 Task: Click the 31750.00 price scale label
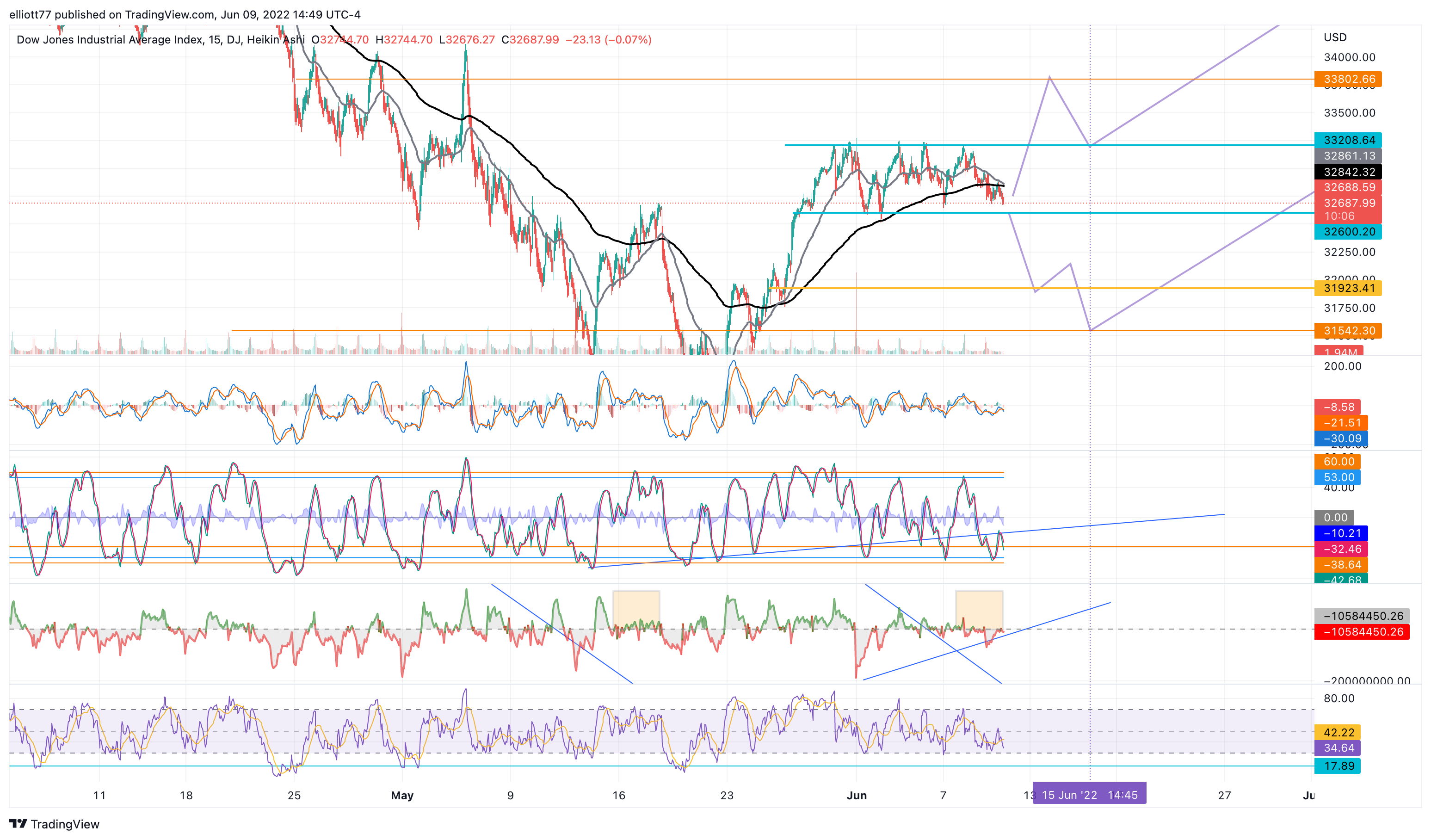pyautogui.click(x=1349, y=309)
